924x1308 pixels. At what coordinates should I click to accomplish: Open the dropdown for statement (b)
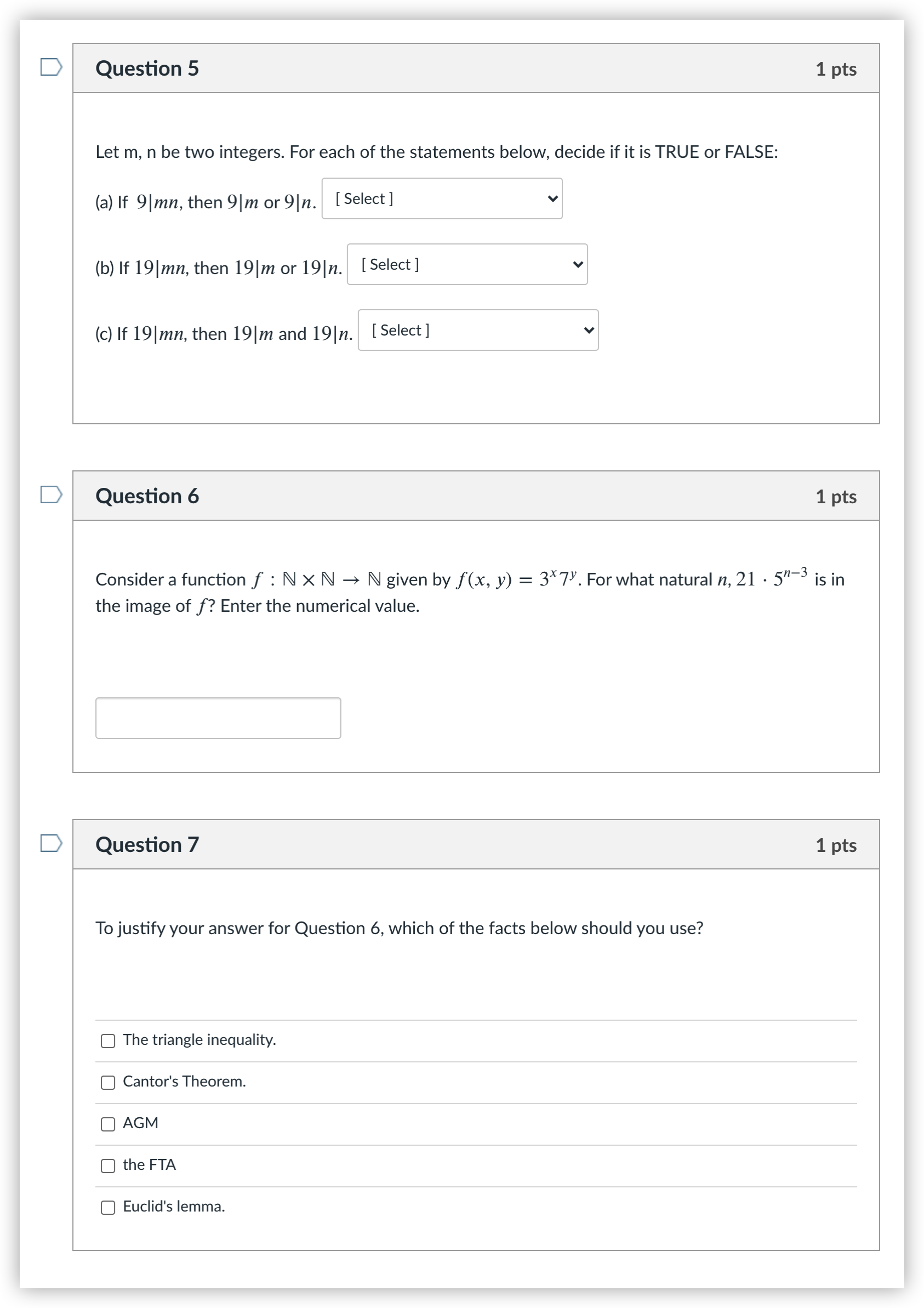click(467, 264)
